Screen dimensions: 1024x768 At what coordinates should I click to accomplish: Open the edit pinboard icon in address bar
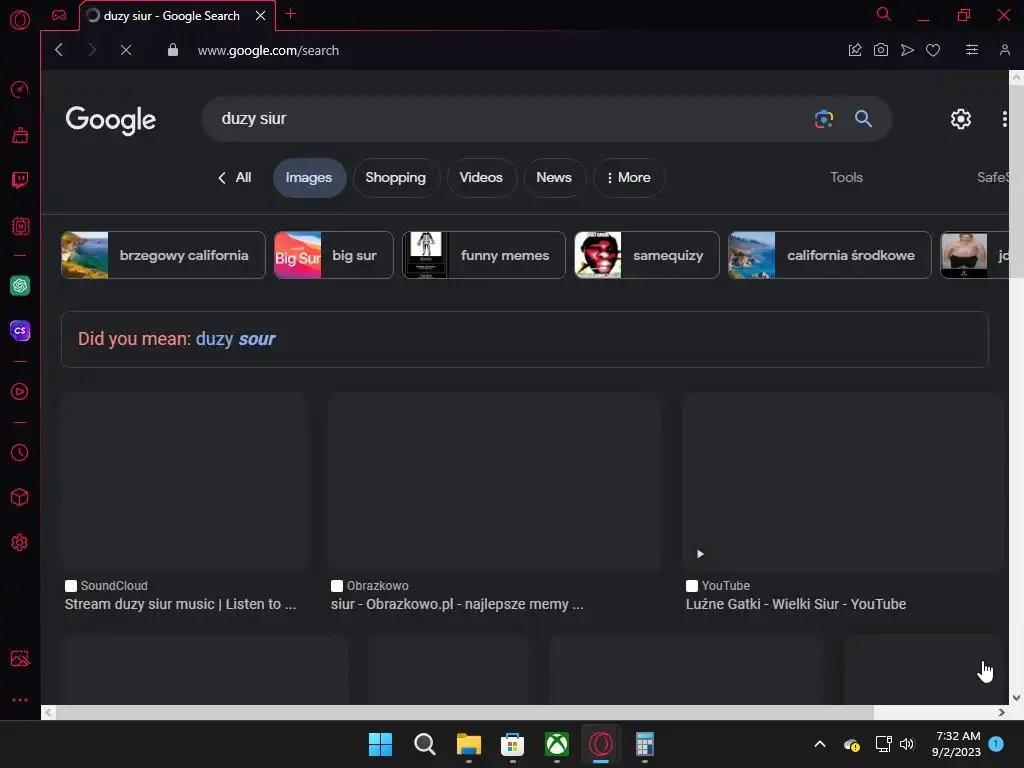point(854,50)
